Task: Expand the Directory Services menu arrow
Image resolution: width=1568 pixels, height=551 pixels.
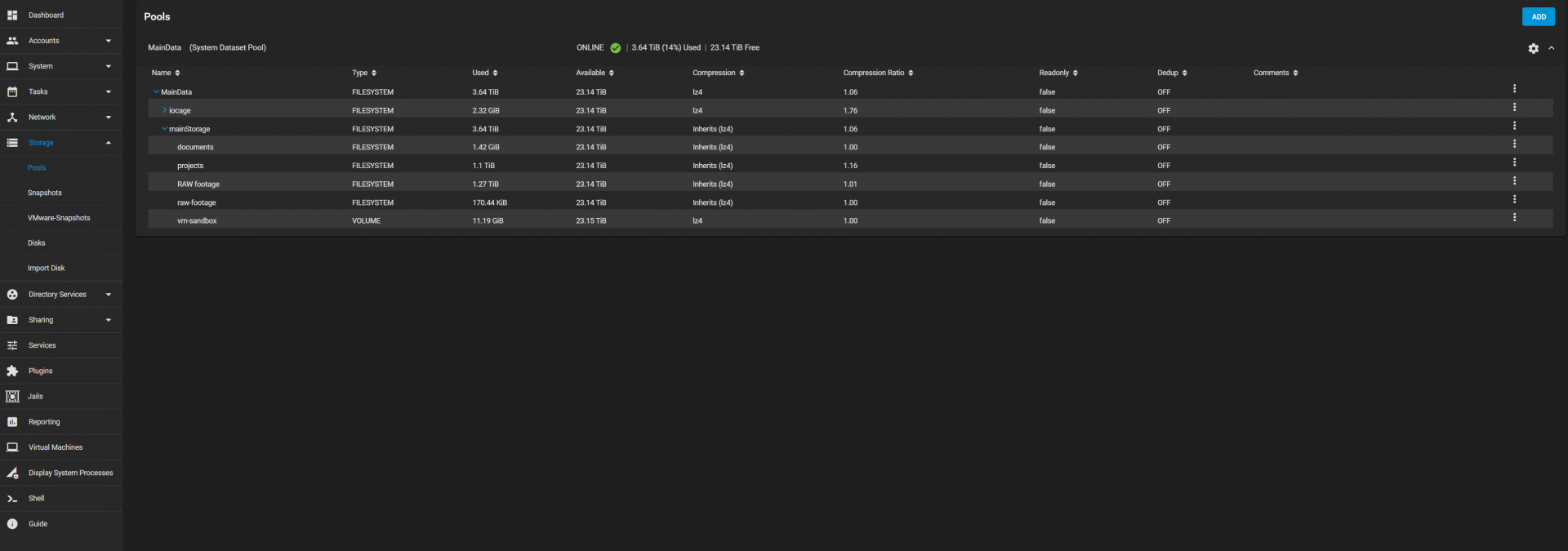Action: pyautogui.click(x=109, y=294)
